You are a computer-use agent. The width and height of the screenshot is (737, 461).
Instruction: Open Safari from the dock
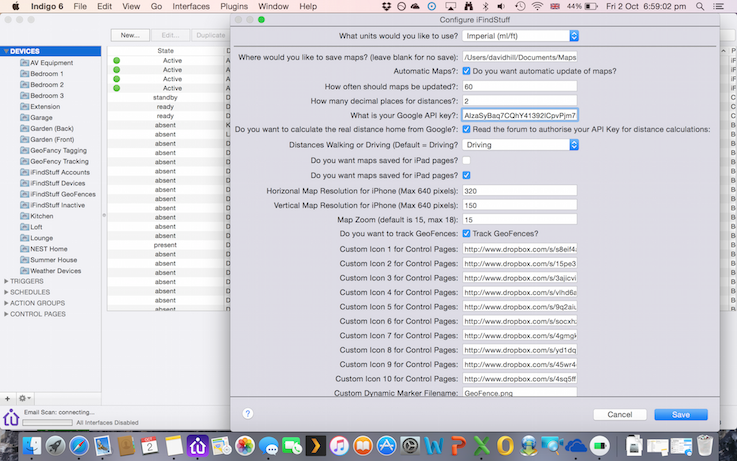(x=79, y=445)
